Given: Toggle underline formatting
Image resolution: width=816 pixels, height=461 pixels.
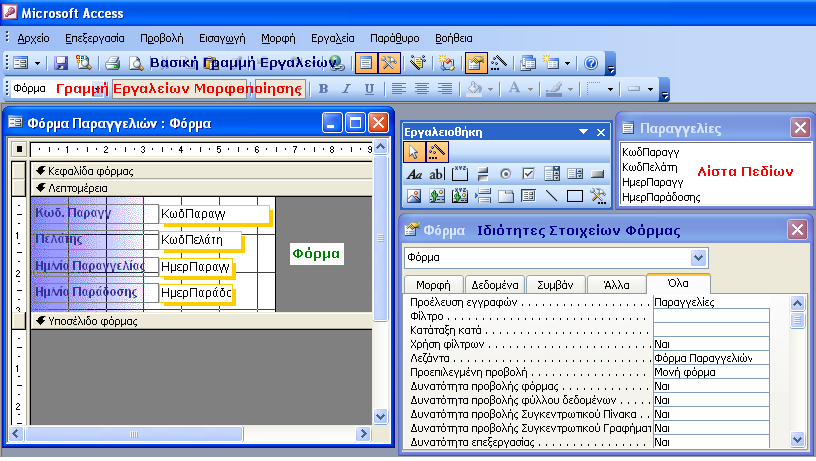Looking at the screenshot, I should [x=369, y=89].
